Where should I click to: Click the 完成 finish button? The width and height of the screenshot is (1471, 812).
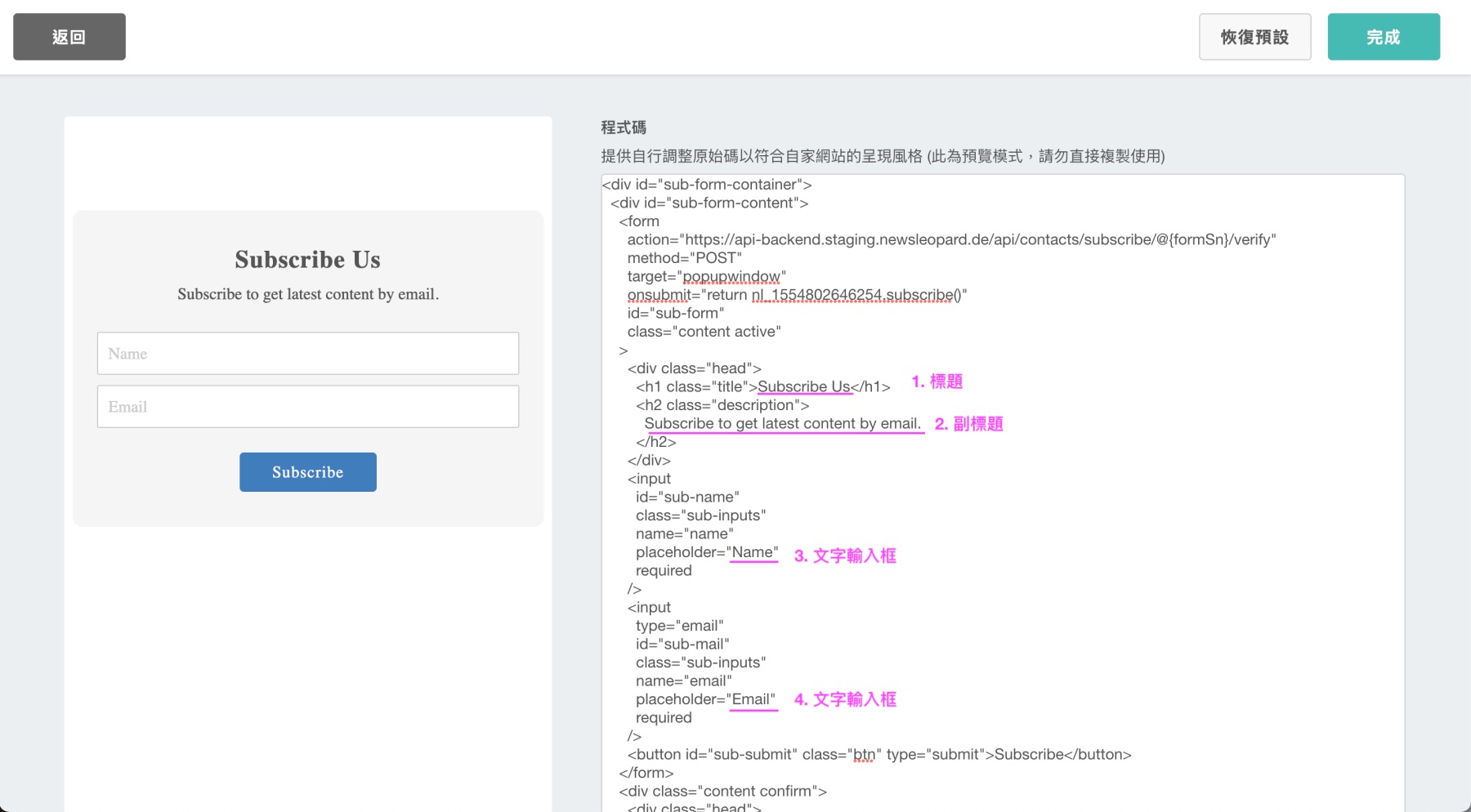pos(1384,37)
